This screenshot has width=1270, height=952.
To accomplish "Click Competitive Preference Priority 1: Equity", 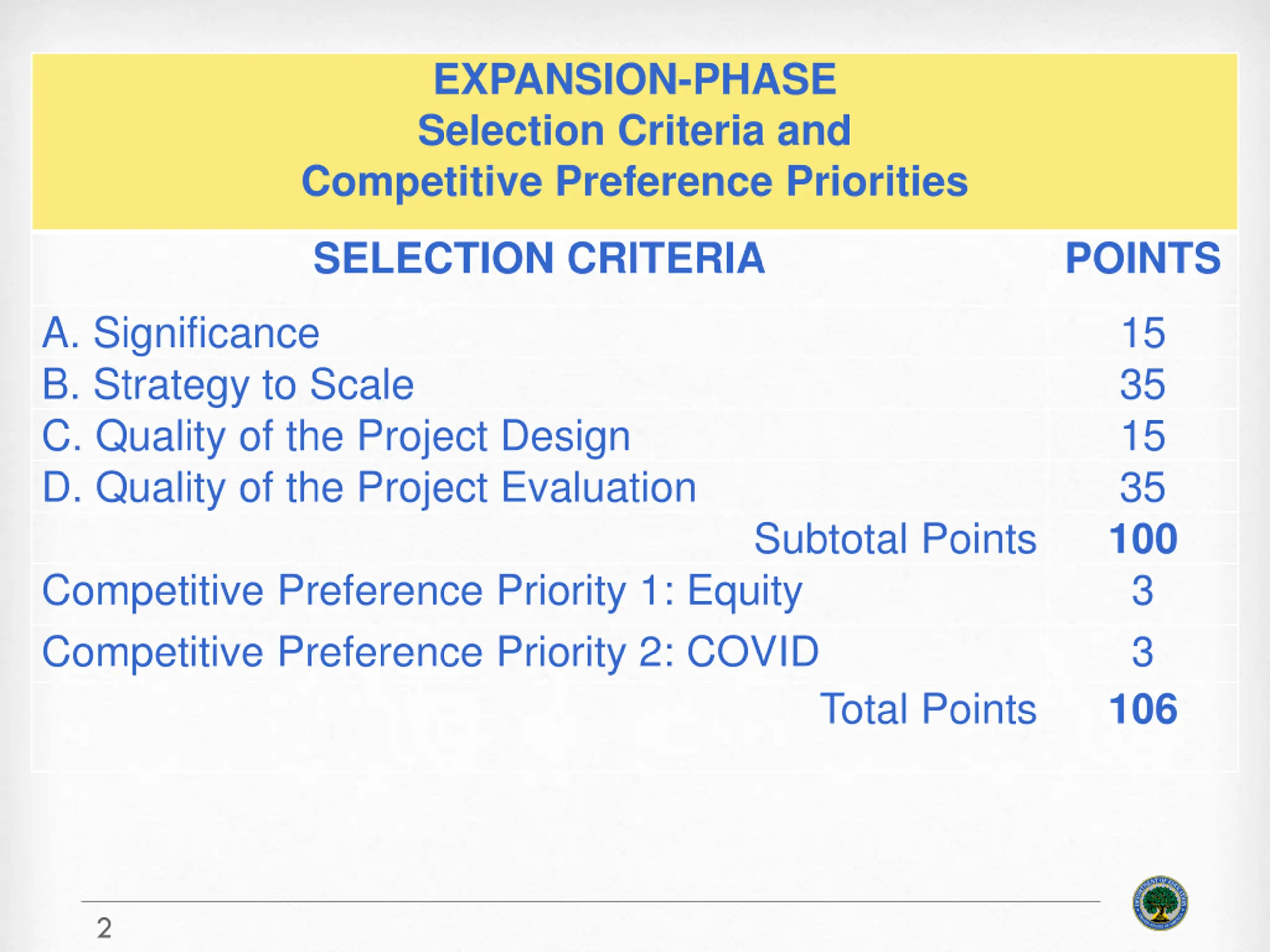I will (422, 592).
